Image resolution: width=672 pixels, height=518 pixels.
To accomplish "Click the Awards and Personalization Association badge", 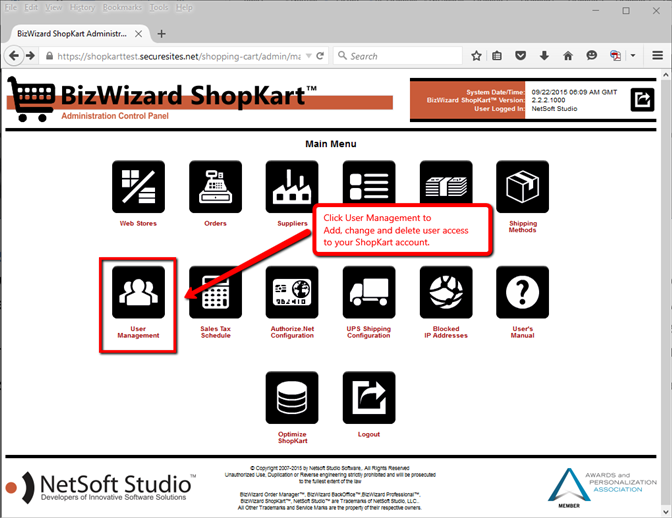I will 602,488.
